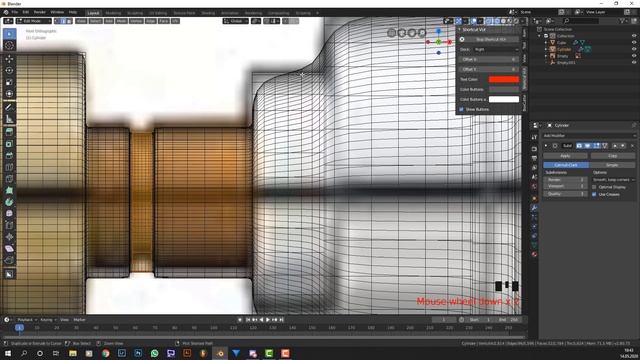Screen dimensions: 640x360
Task: Open the Edit Mode dropdown
Action: tap(34, 21)
